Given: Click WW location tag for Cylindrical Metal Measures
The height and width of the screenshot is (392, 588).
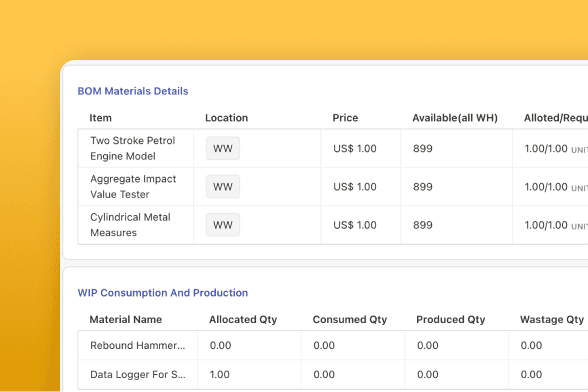Looking at the screenshot, I should click(223, 225).
